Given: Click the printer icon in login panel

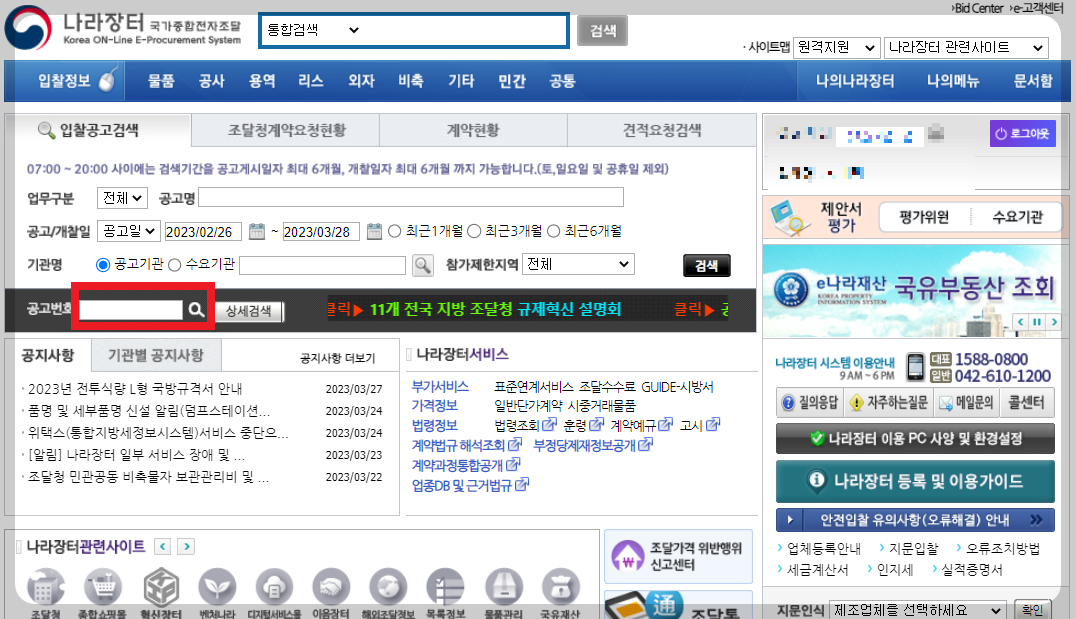Looking at the screenshot, I should (935, 133).
